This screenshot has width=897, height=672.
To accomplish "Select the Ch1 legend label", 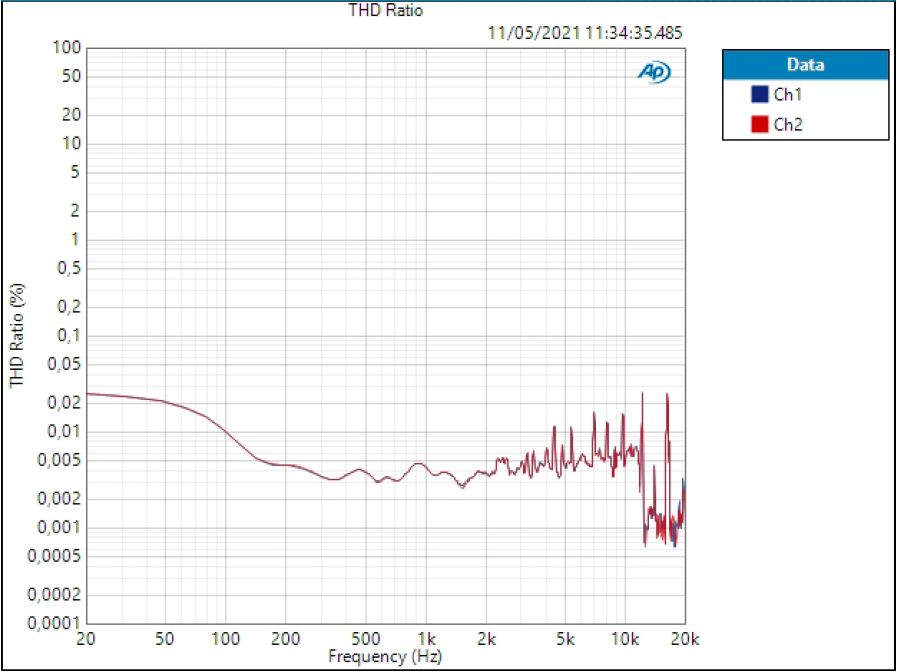I will pyautogui.click(x=788, y=95).
